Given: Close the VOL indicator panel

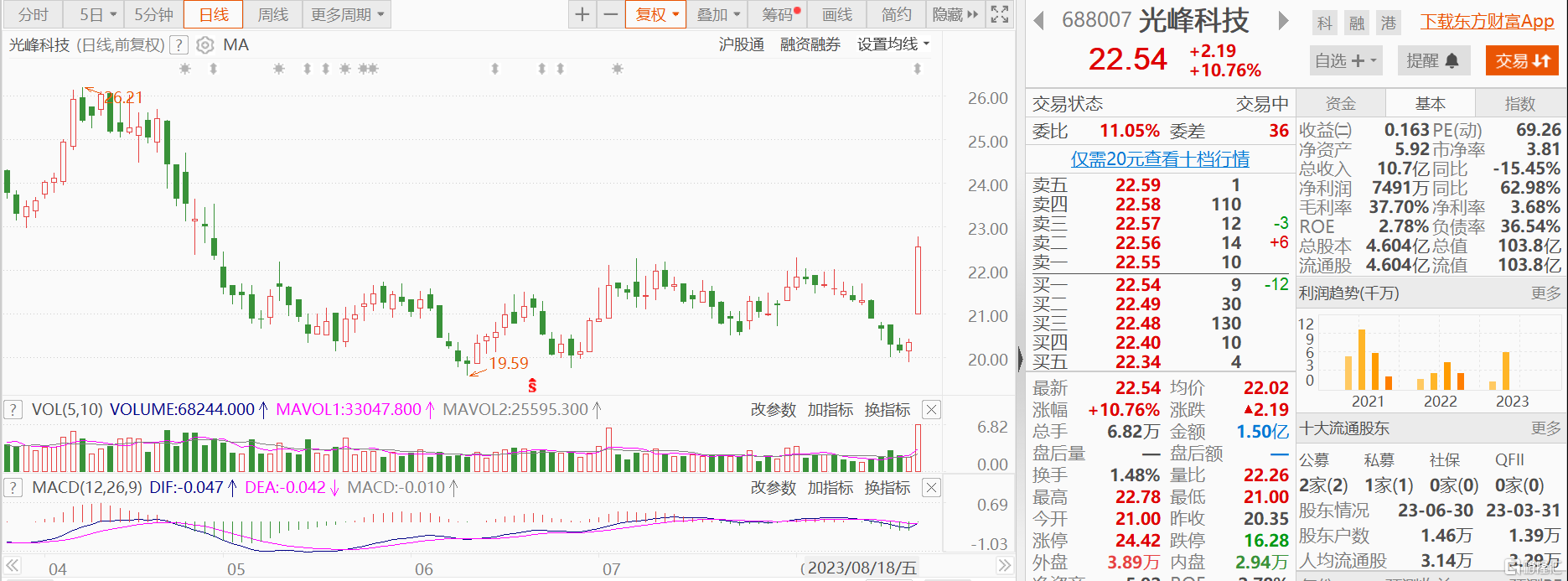Looking at the screenshot, I should tap(931, 410).
